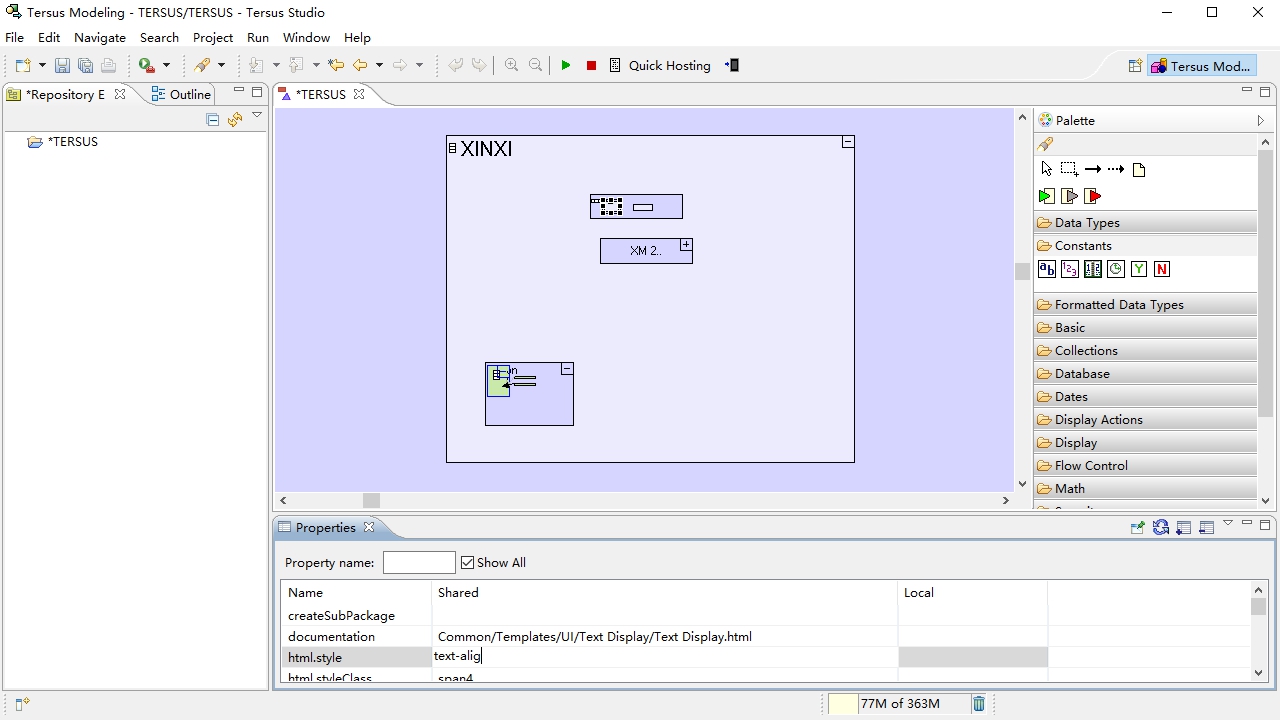This screenshot has height=720, width=1280.
Task: Toggle the Show All checkbox
Action: tap(467, 563)
